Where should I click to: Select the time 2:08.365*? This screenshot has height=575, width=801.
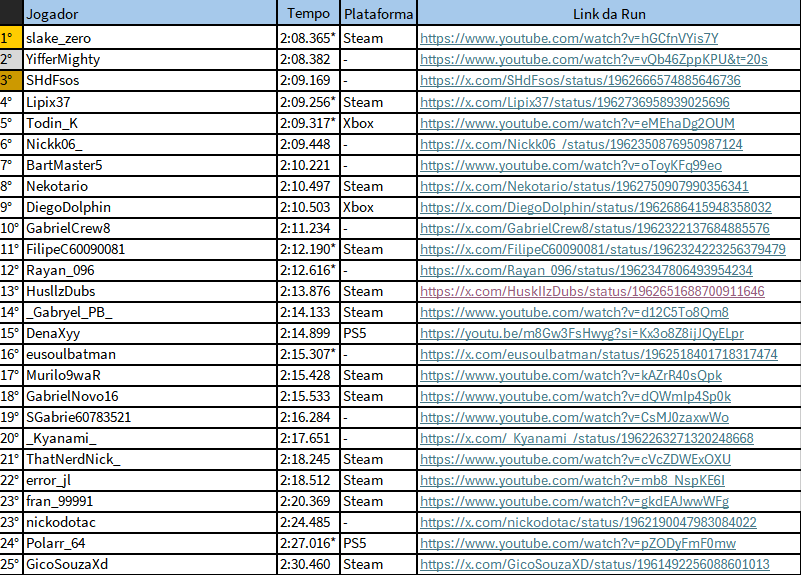(308, 38)
